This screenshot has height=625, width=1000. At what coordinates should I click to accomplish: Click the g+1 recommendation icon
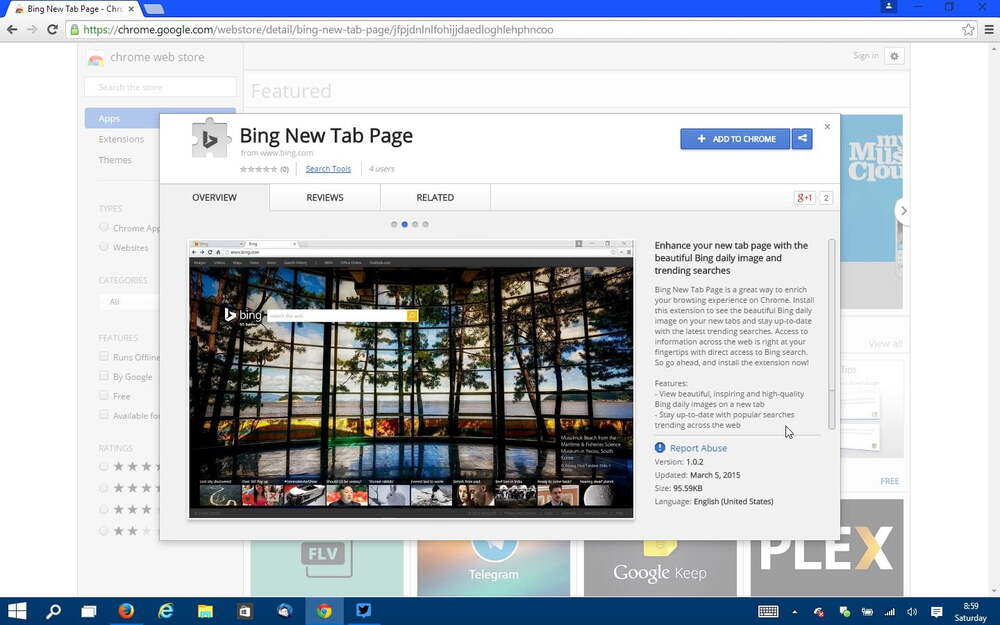[x=804, y=198]
